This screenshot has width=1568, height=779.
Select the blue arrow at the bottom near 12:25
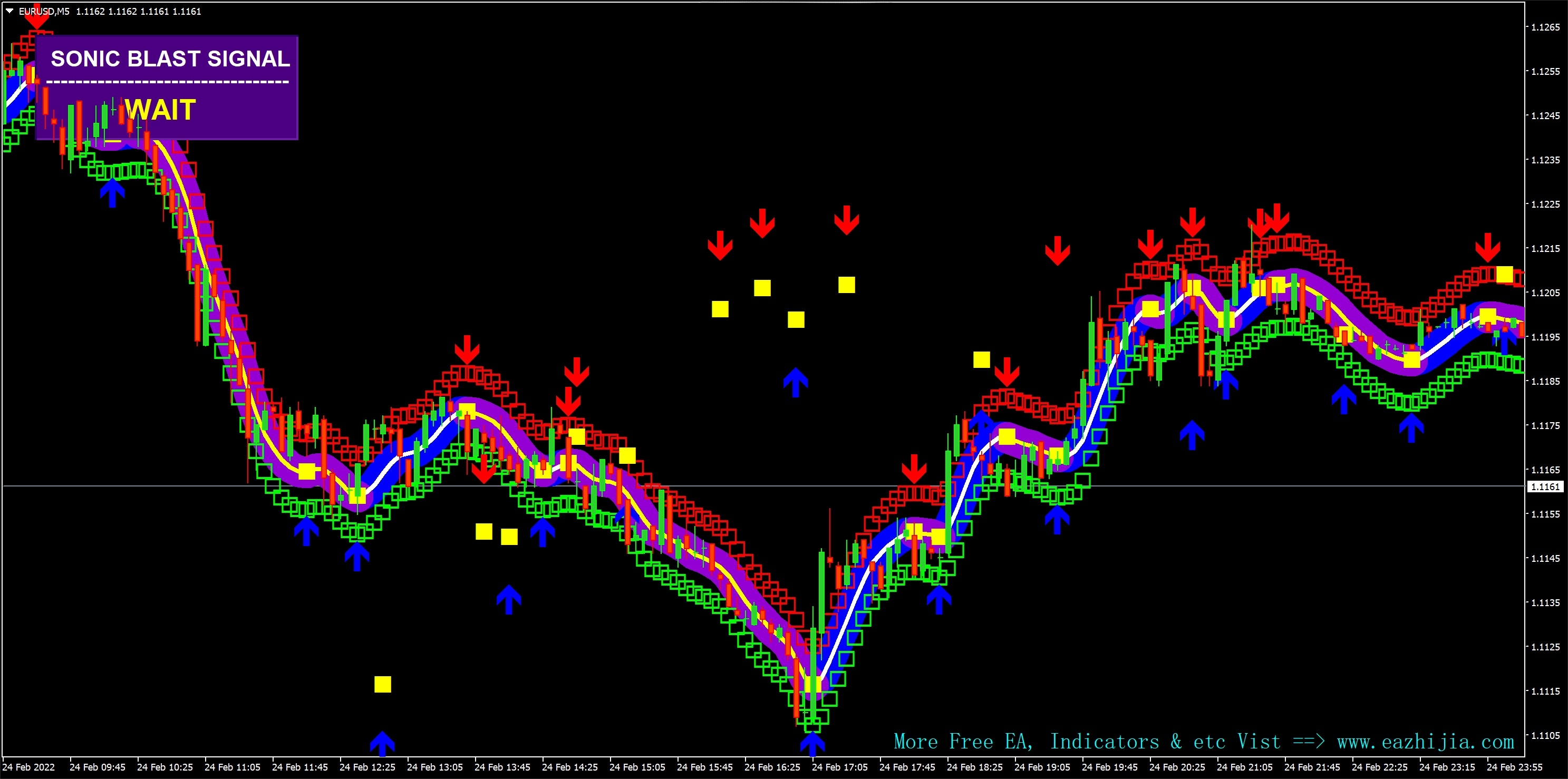point(382,744)
